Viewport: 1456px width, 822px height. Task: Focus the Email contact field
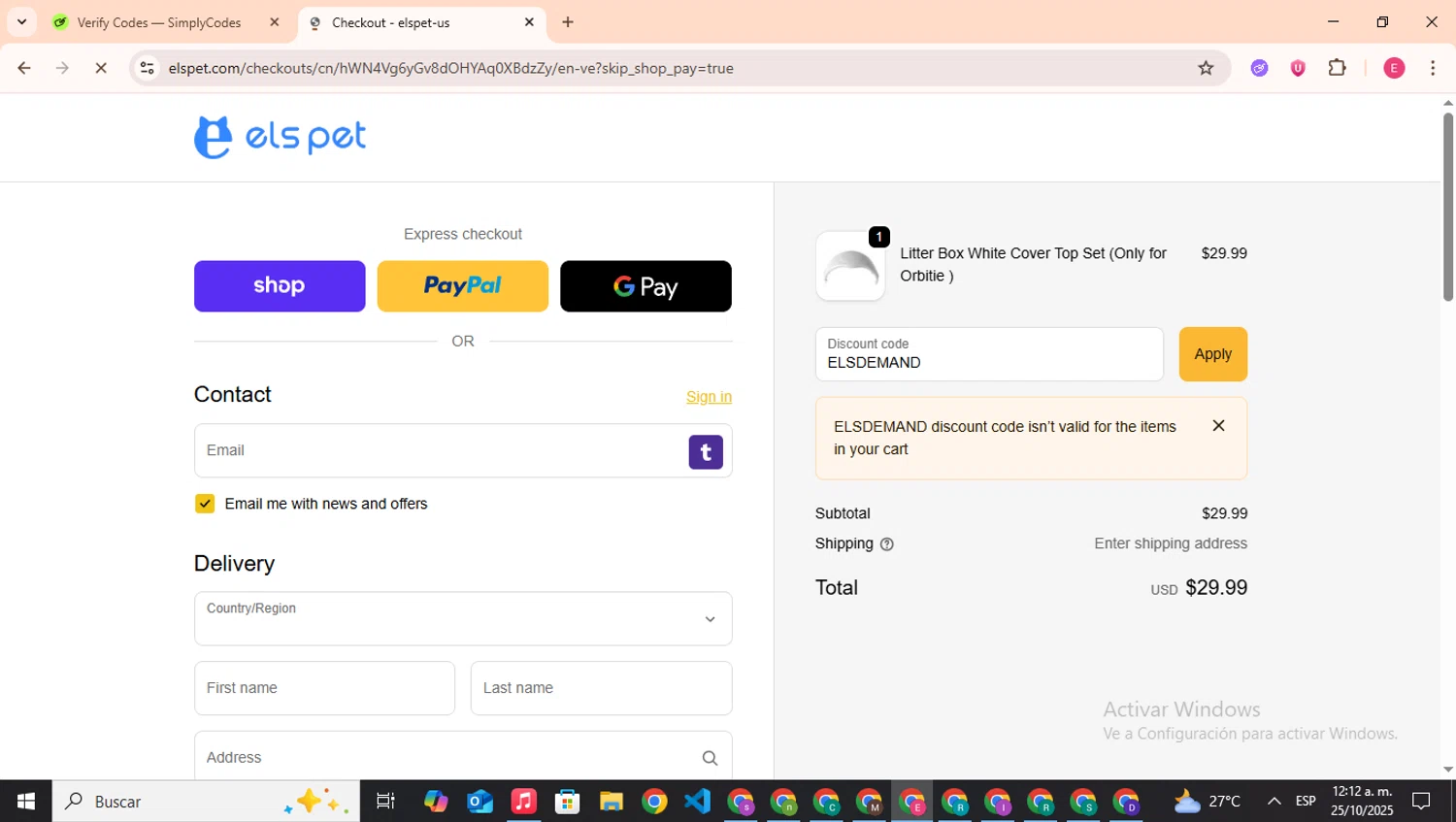[463, 450]
